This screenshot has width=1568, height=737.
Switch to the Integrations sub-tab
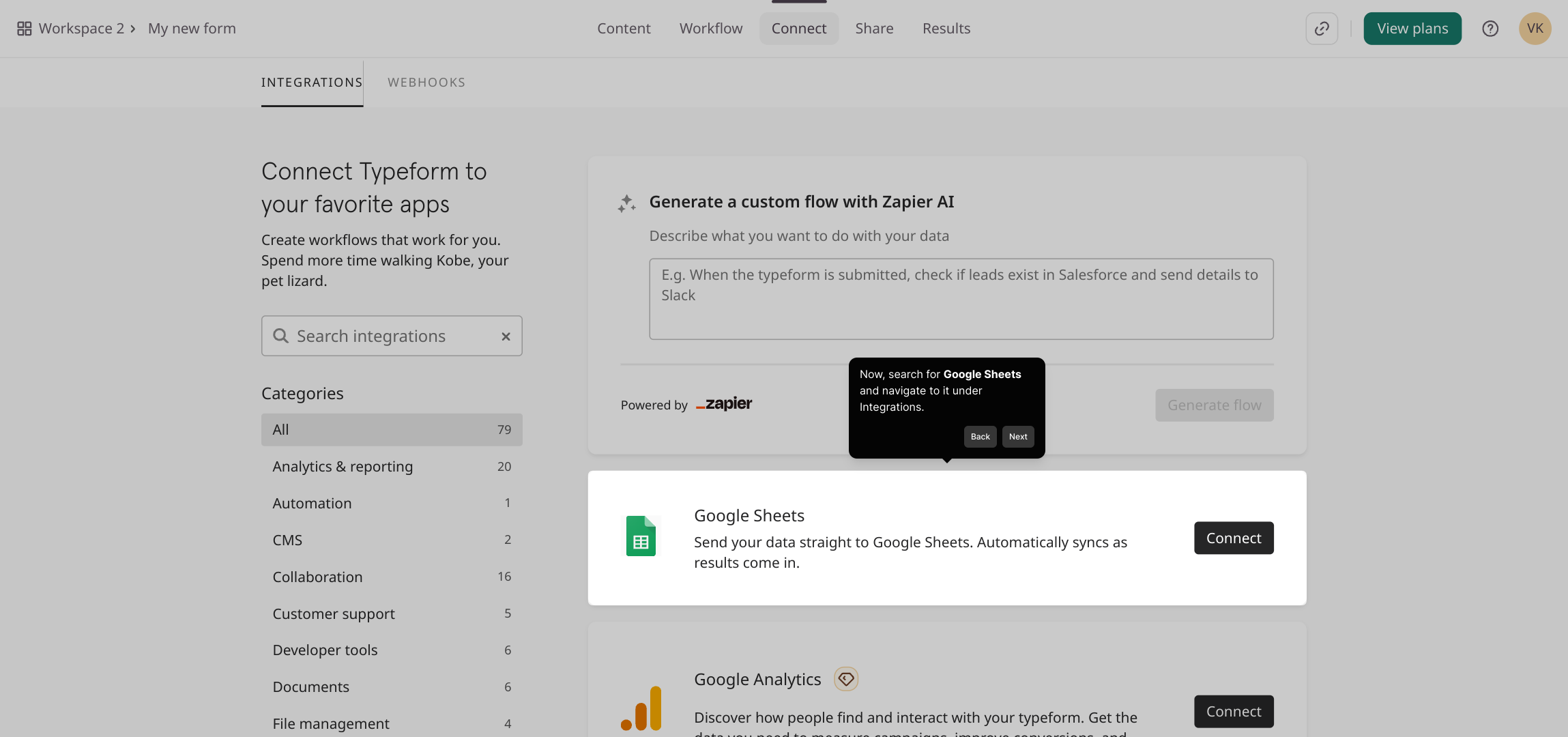(312, 83)
